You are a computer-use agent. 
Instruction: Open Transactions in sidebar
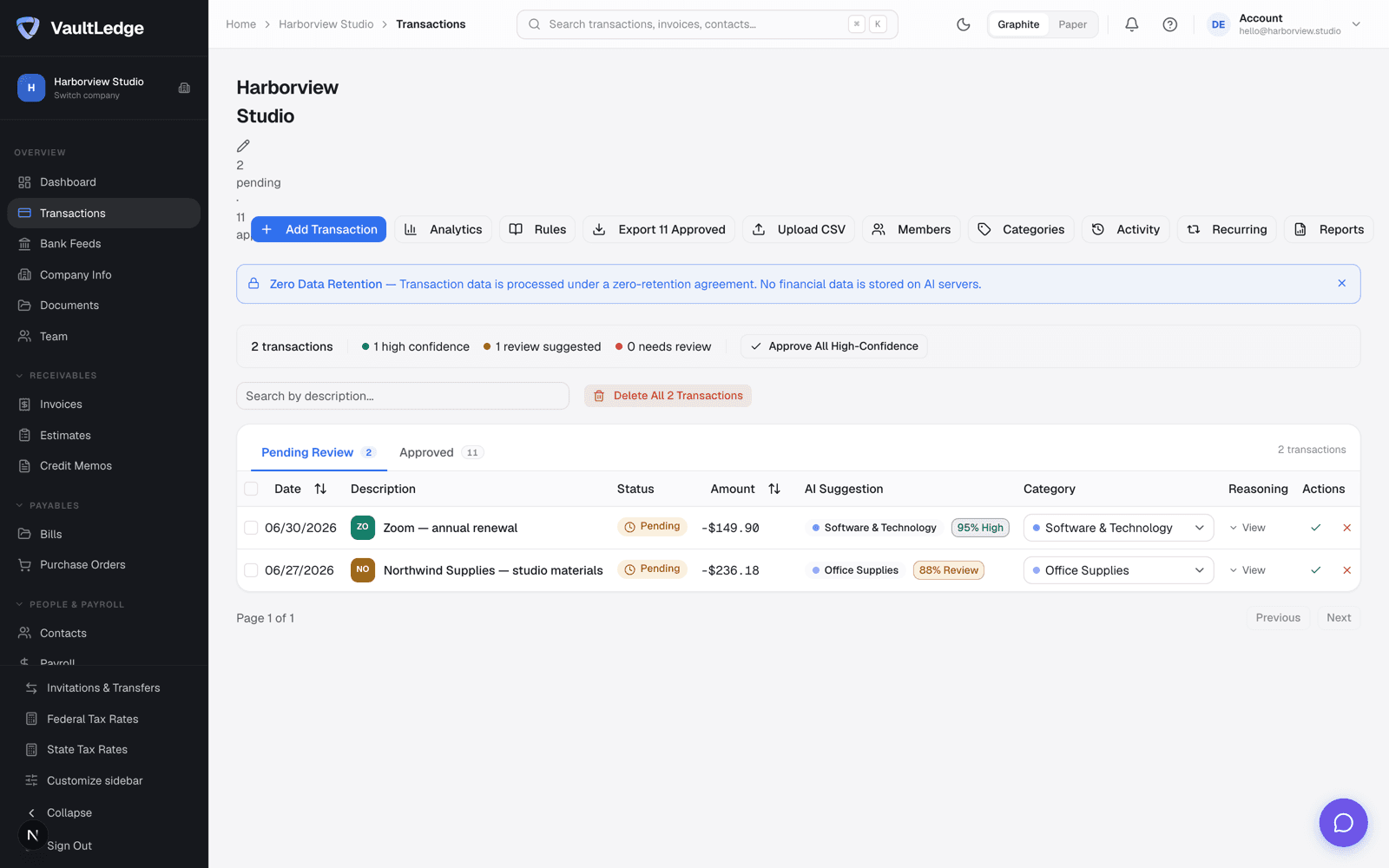pos(103,214)
